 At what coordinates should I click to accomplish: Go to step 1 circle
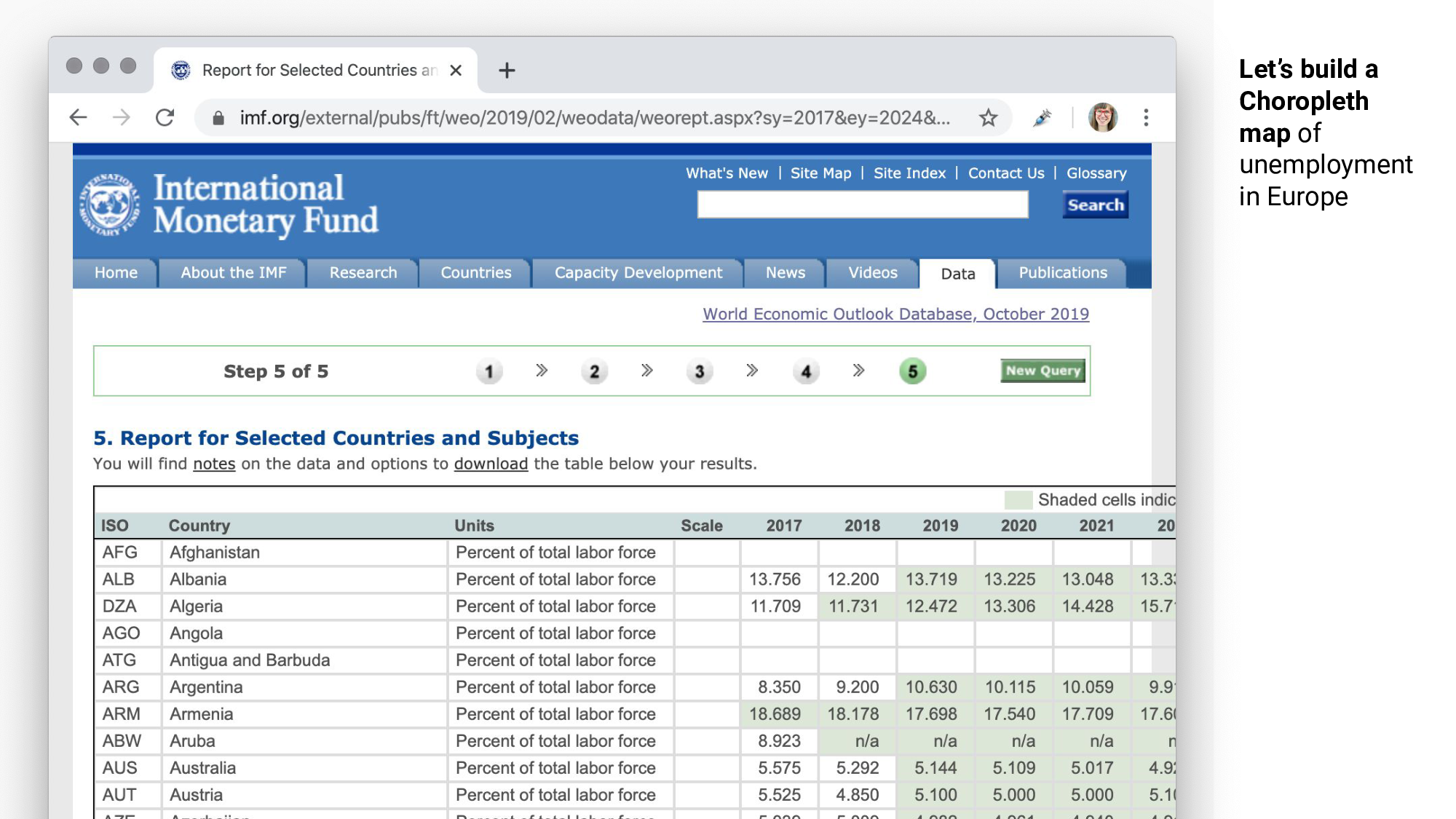[x=489, y=371]
